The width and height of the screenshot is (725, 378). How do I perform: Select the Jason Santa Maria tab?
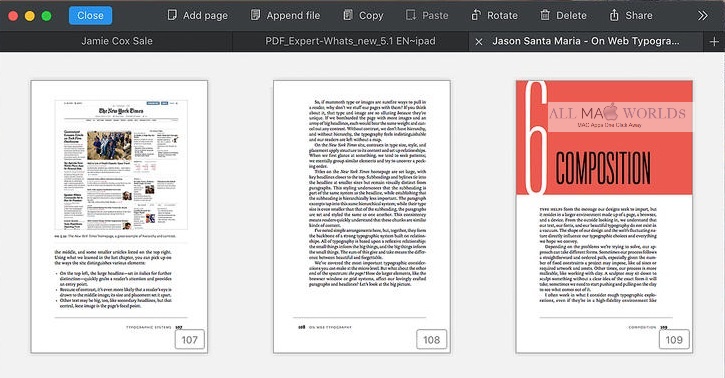[586, 41]
